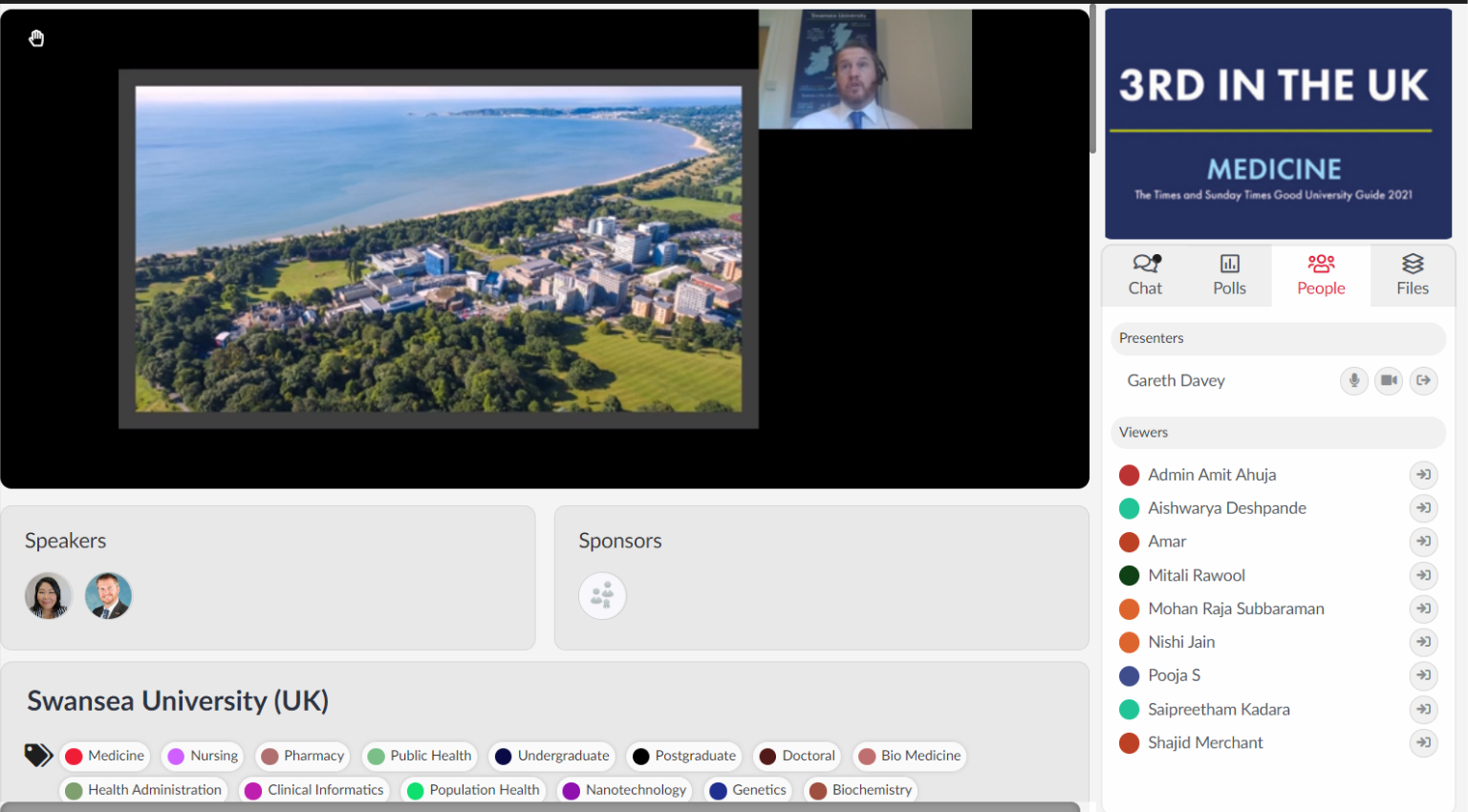Toggle Gareth Davey's camera
This screenshot has height=812, width=1468.
(1389, 380)
